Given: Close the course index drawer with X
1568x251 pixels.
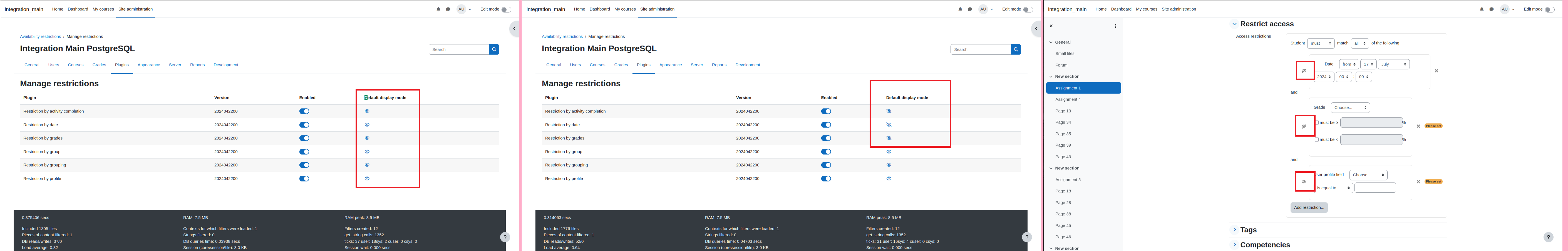Looking at the screenshot, I should click(x=1051, y=26).
